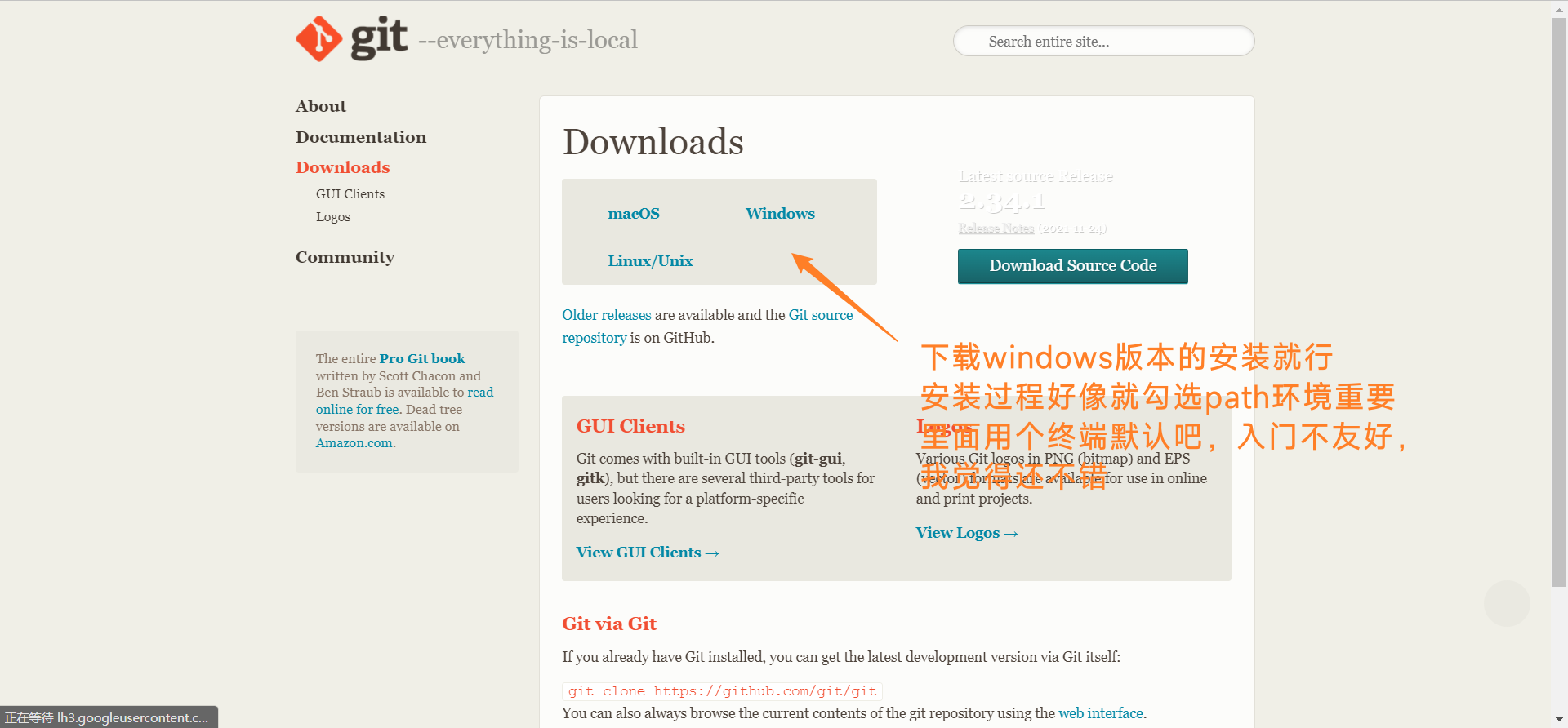Select Downloads in the sidebar
Image resolution: width=1568 pixels, height=728 pixels.
343,167
